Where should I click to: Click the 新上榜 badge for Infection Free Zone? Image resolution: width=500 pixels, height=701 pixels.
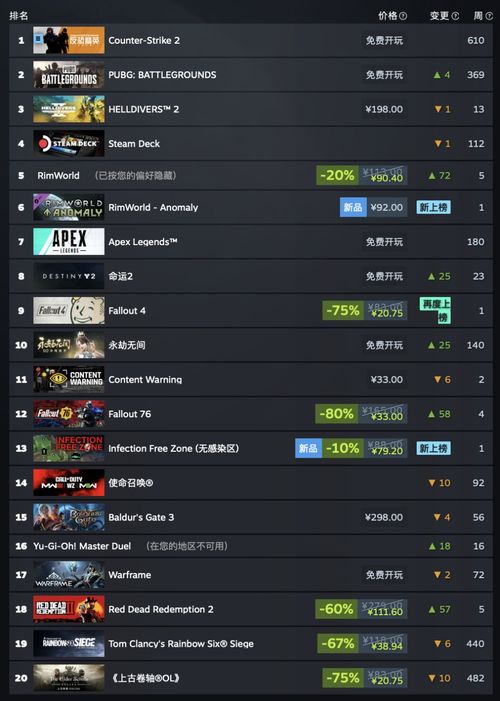tap(433, 448)
